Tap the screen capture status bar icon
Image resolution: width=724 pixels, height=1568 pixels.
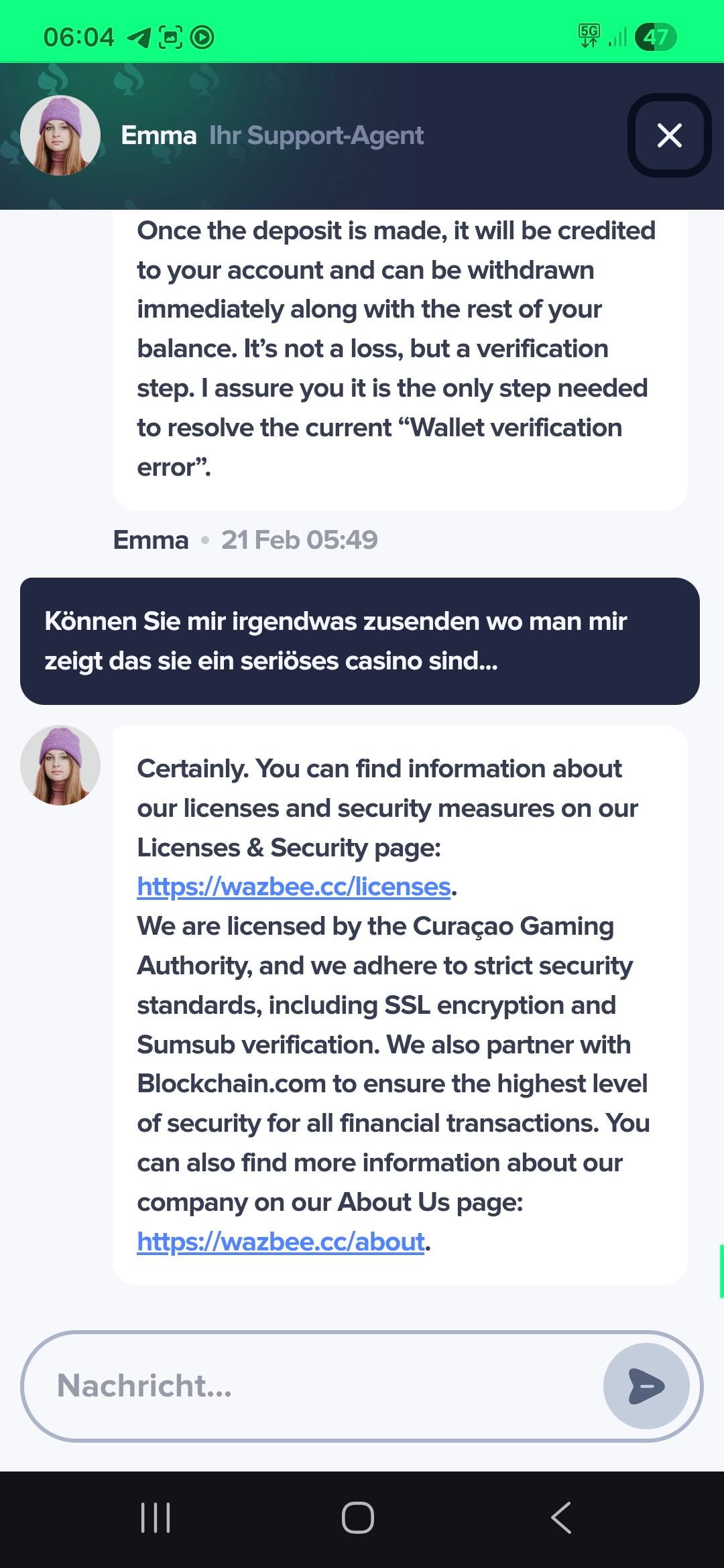(170, 38)
